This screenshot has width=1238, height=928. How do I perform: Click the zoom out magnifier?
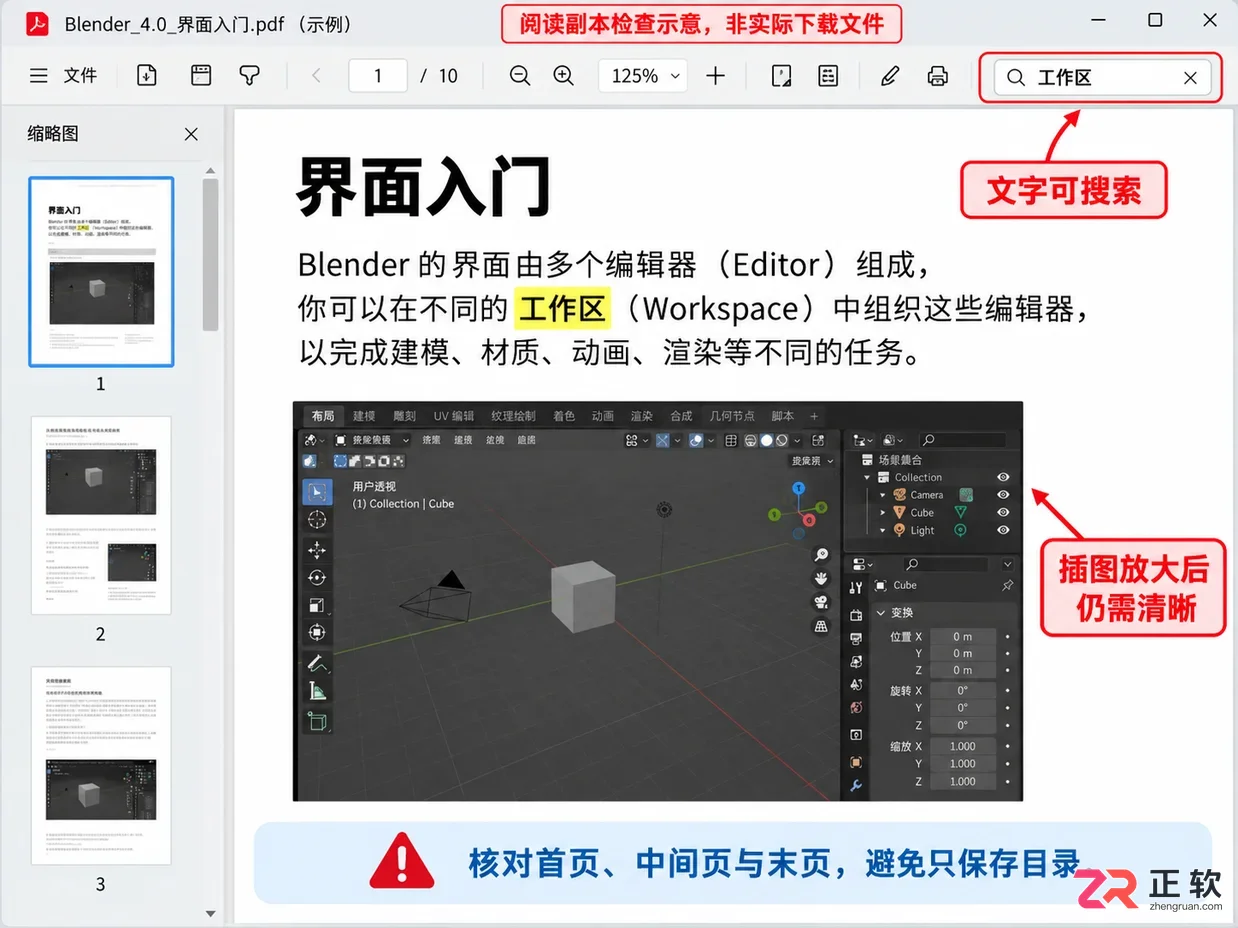pos(520,76)
